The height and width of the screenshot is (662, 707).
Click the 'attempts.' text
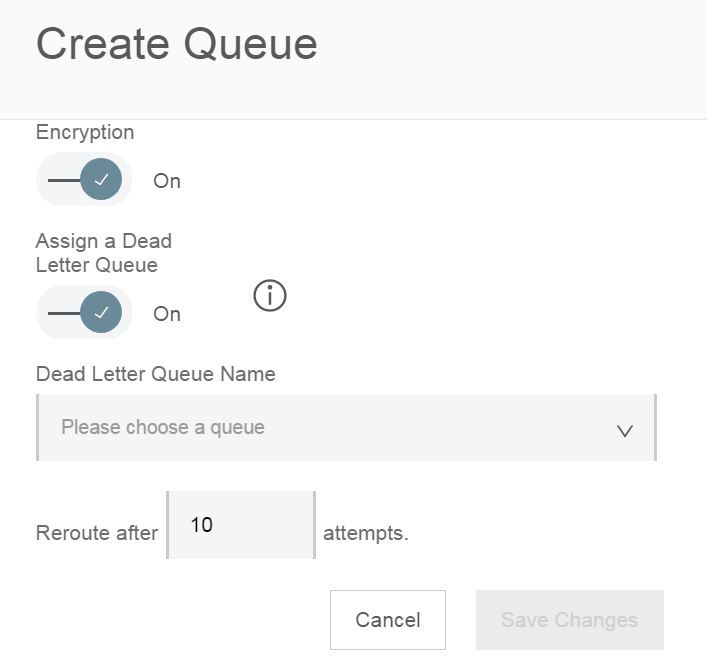click(x=366, y=533)
